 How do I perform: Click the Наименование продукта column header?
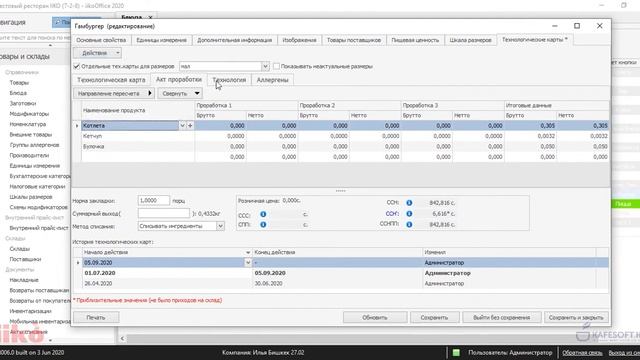(x=138, y=110)
